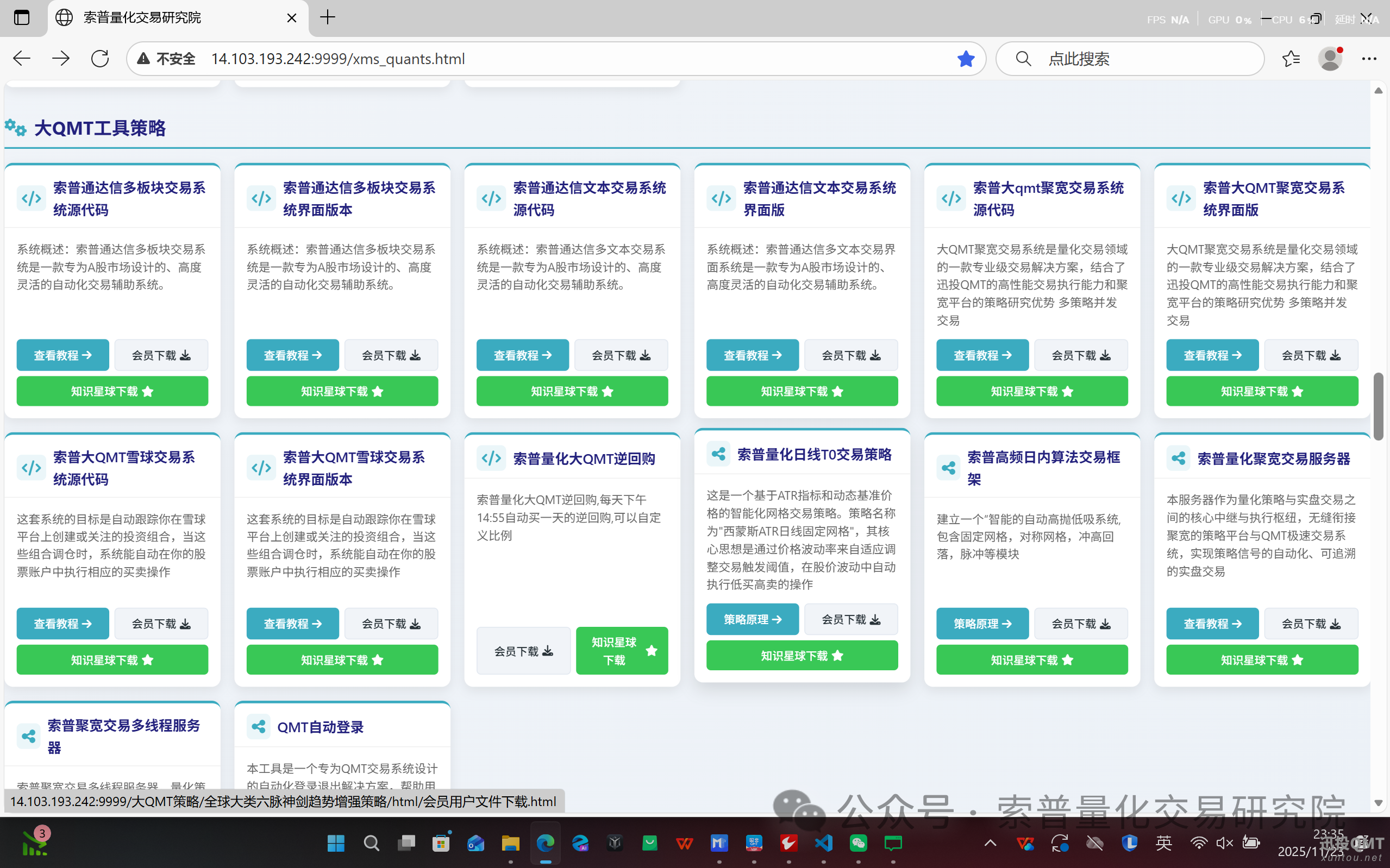Click the bookmark star in the address bar
This screenshot has width=1390, height=868.
tap(966, 58)
